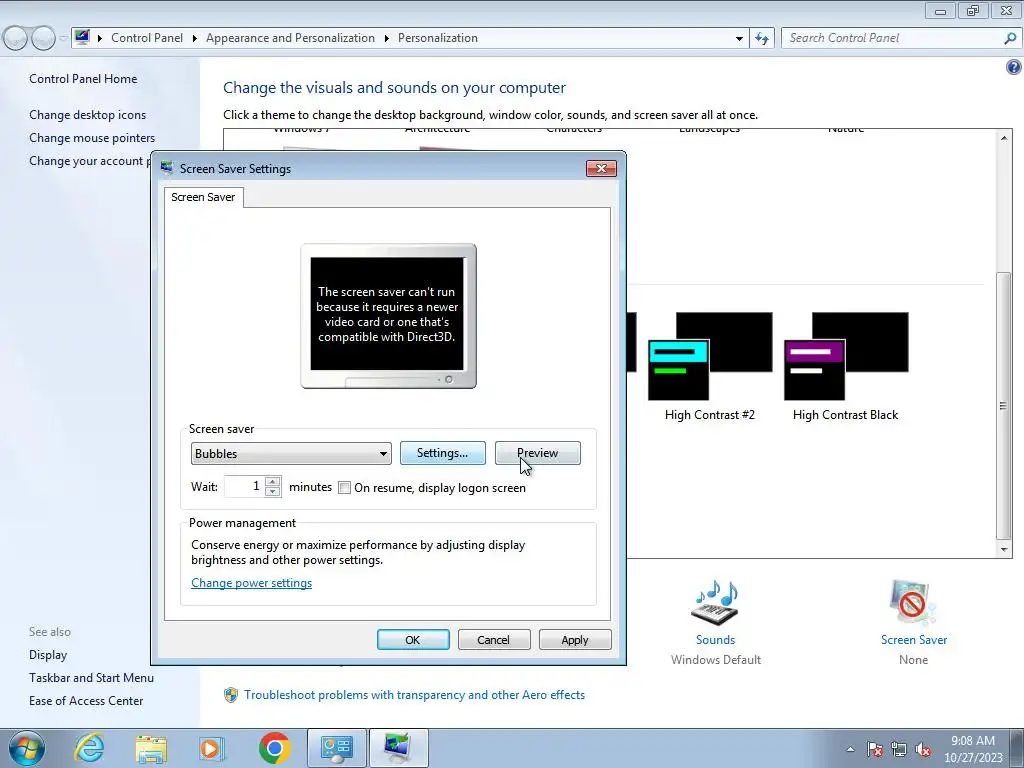Click the Preview button

click(537, 453)
